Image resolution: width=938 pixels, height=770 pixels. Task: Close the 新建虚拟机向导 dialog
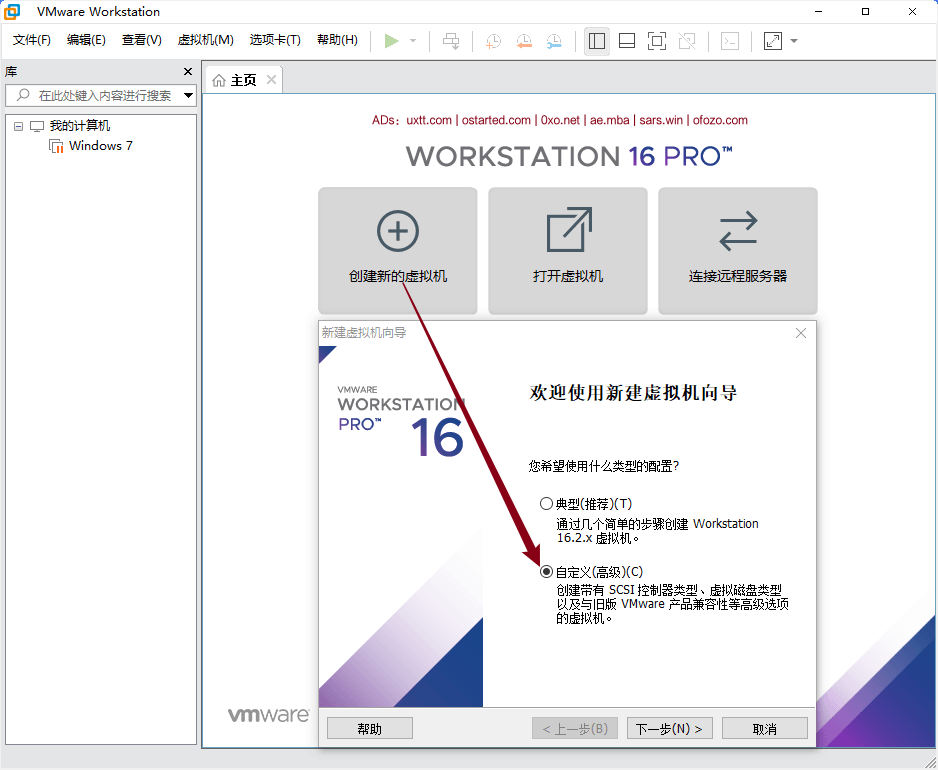pos(801,333)
